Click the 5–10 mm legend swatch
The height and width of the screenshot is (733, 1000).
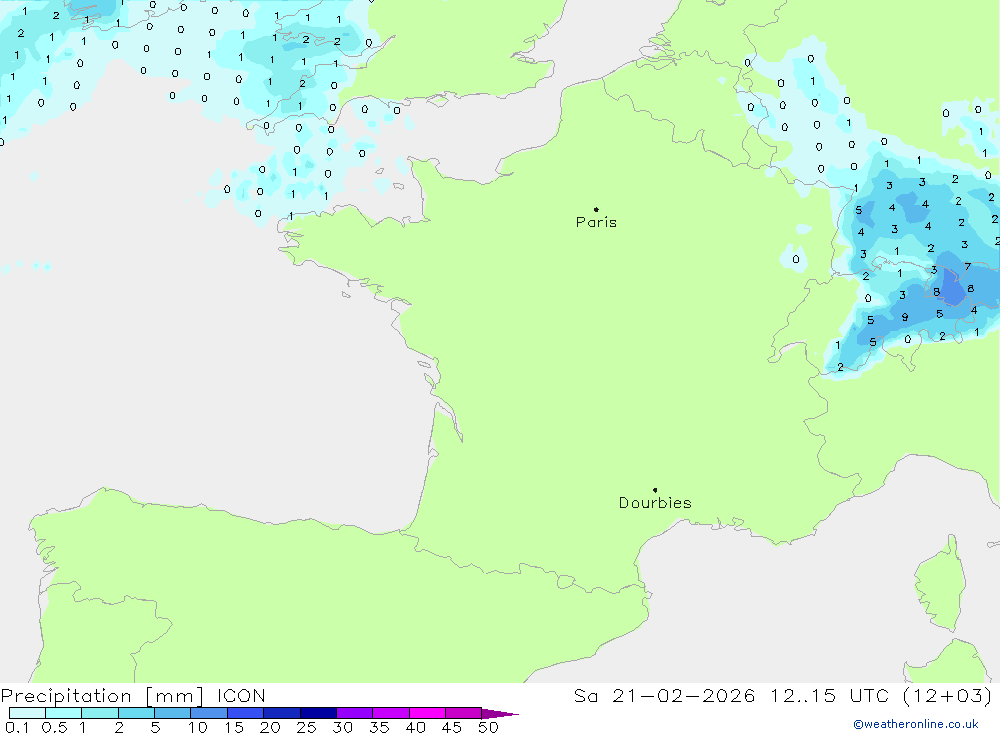173,713
